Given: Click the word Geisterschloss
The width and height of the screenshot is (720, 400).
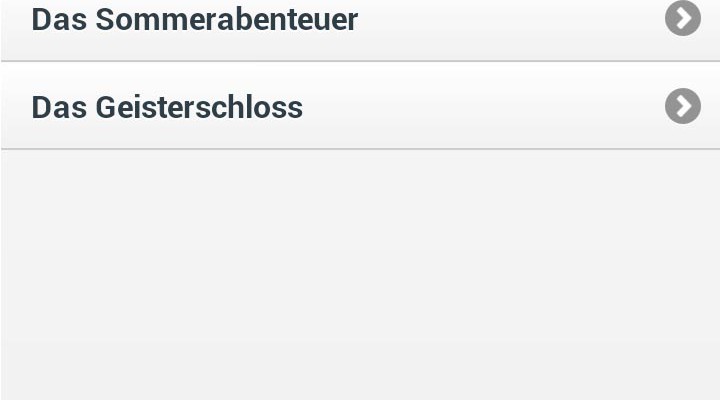Looking at the screenshot, I should pos(199,107).
